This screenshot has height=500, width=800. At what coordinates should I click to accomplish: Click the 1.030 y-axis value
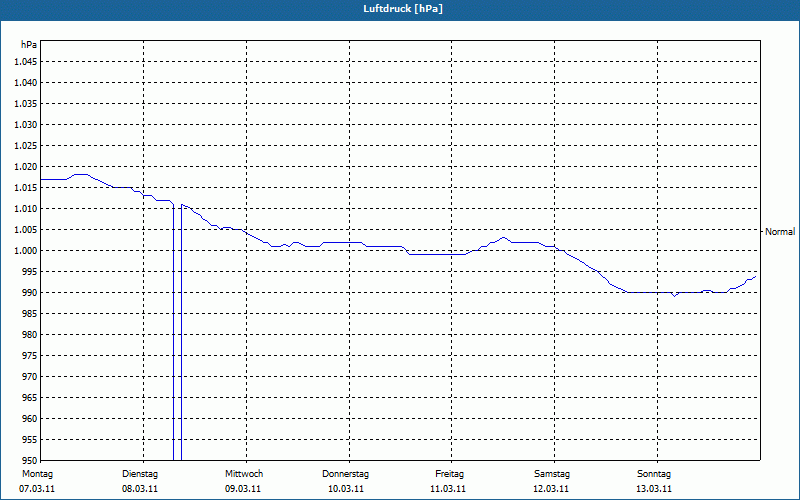tap(26, 124)
